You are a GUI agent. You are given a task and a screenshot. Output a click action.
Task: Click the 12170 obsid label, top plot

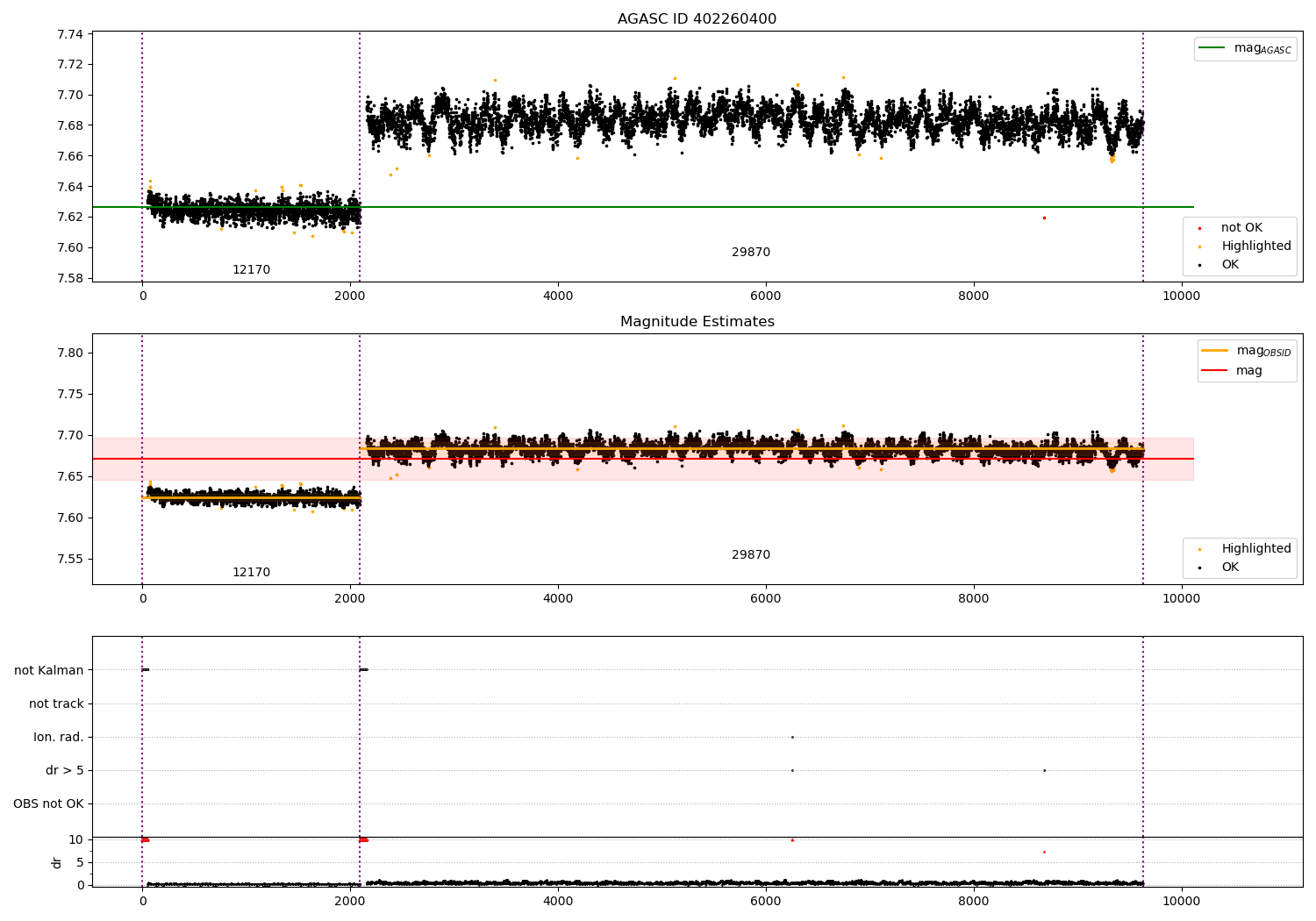point(251,270)
